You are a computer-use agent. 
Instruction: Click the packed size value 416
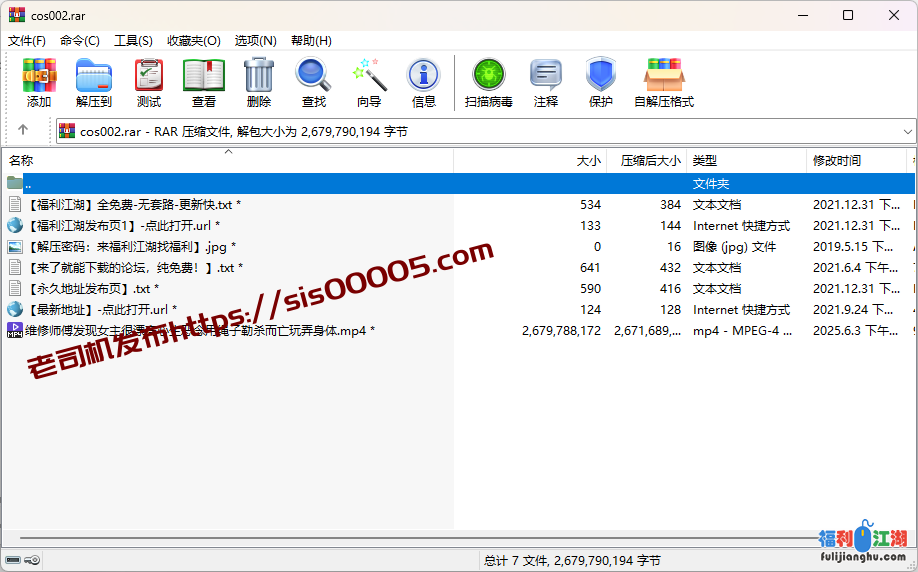(670, 289)
